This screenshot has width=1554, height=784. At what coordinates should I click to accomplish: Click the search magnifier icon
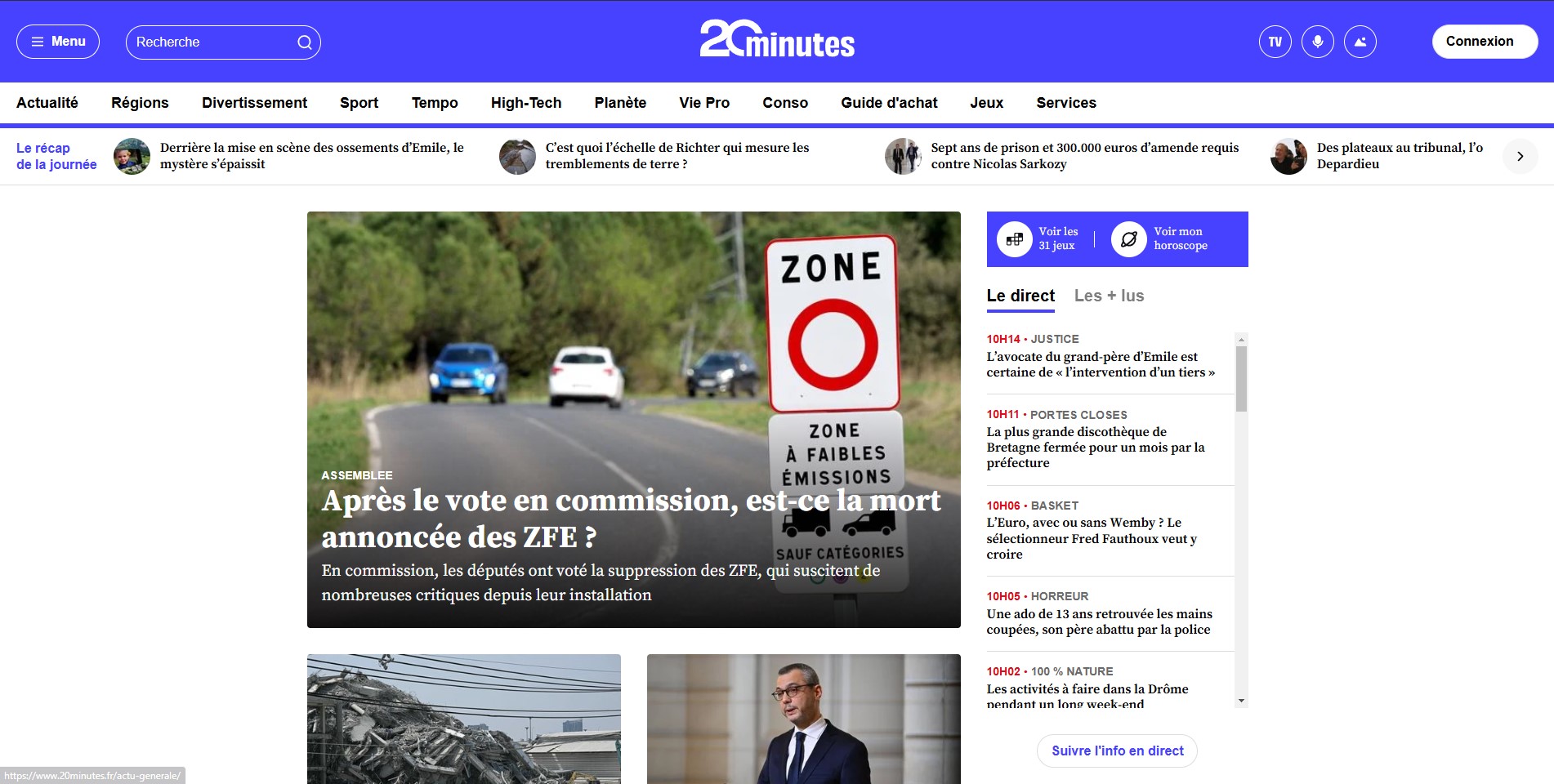click(x=305, y=42)
